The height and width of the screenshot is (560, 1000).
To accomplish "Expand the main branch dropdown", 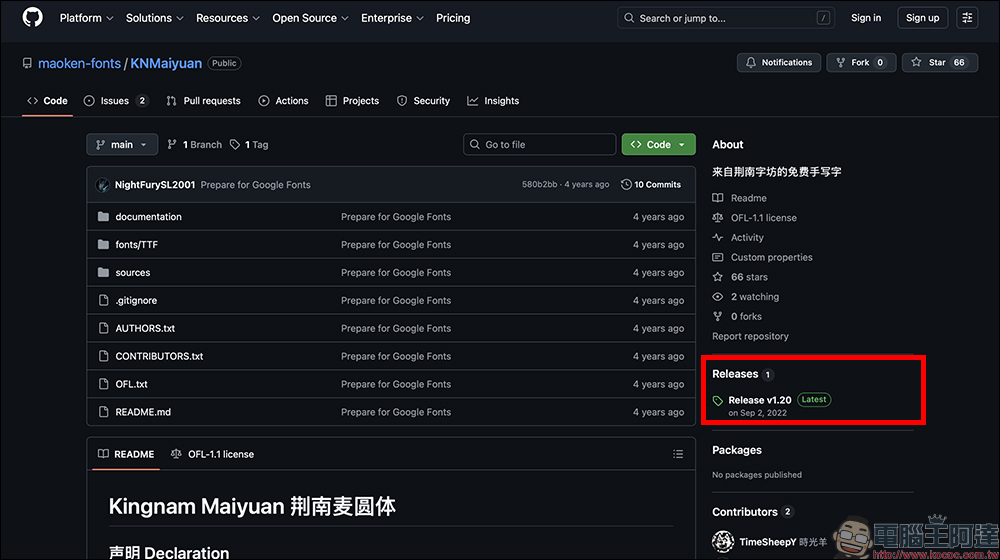I will tap(122, 145).
